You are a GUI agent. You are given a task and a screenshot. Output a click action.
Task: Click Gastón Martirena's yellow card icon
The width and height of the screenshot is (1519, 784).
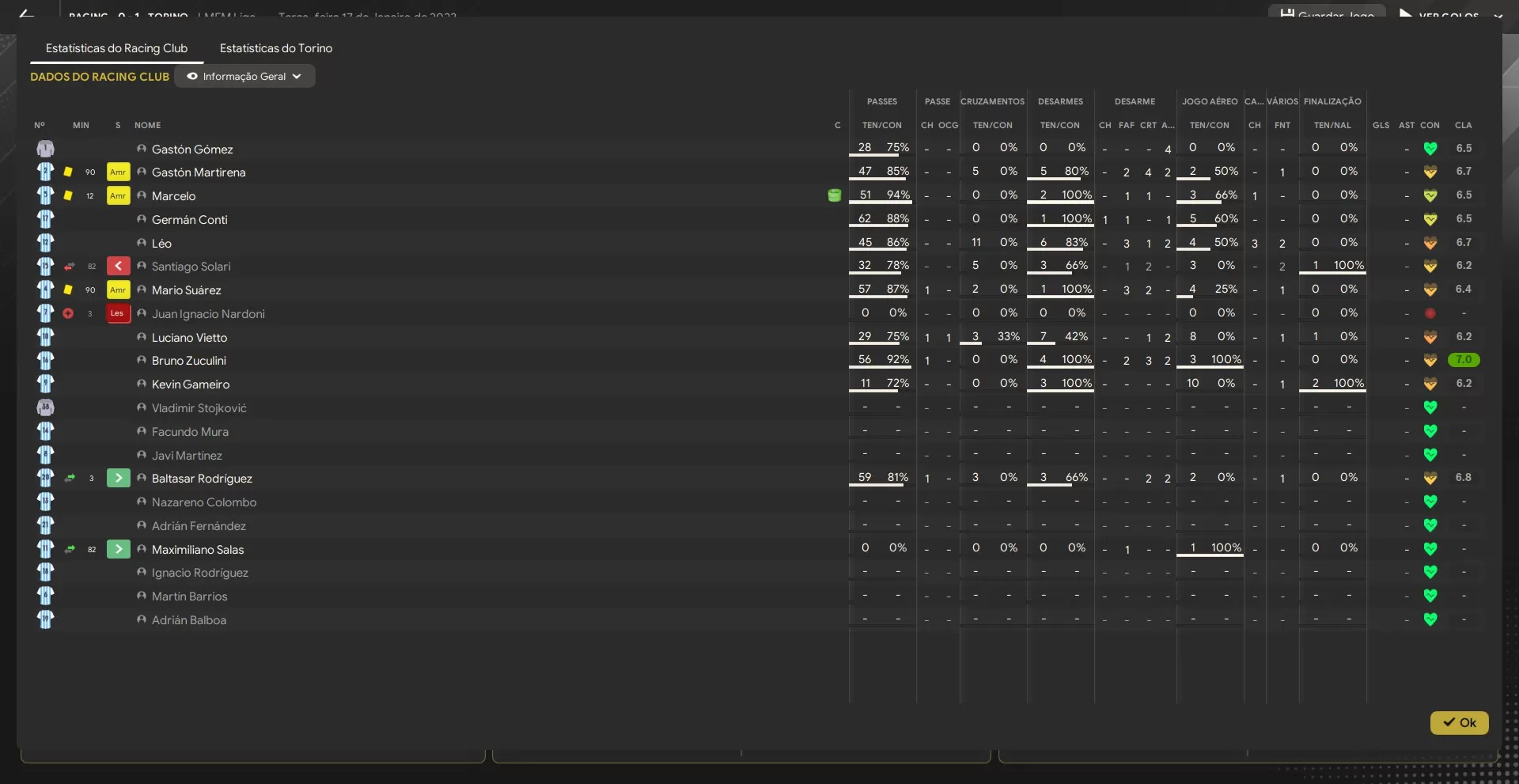(x=68, y=172)
